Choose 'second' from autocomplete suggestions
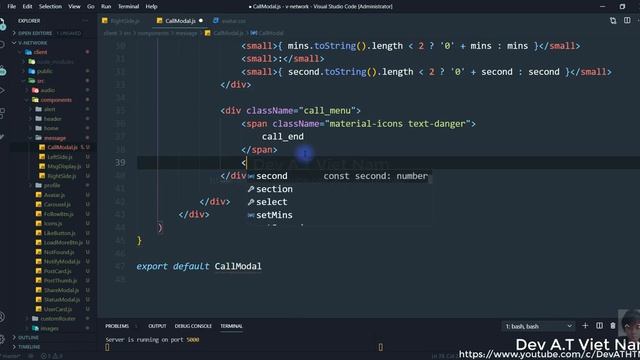Screen dimensions: 640x360 339,176
